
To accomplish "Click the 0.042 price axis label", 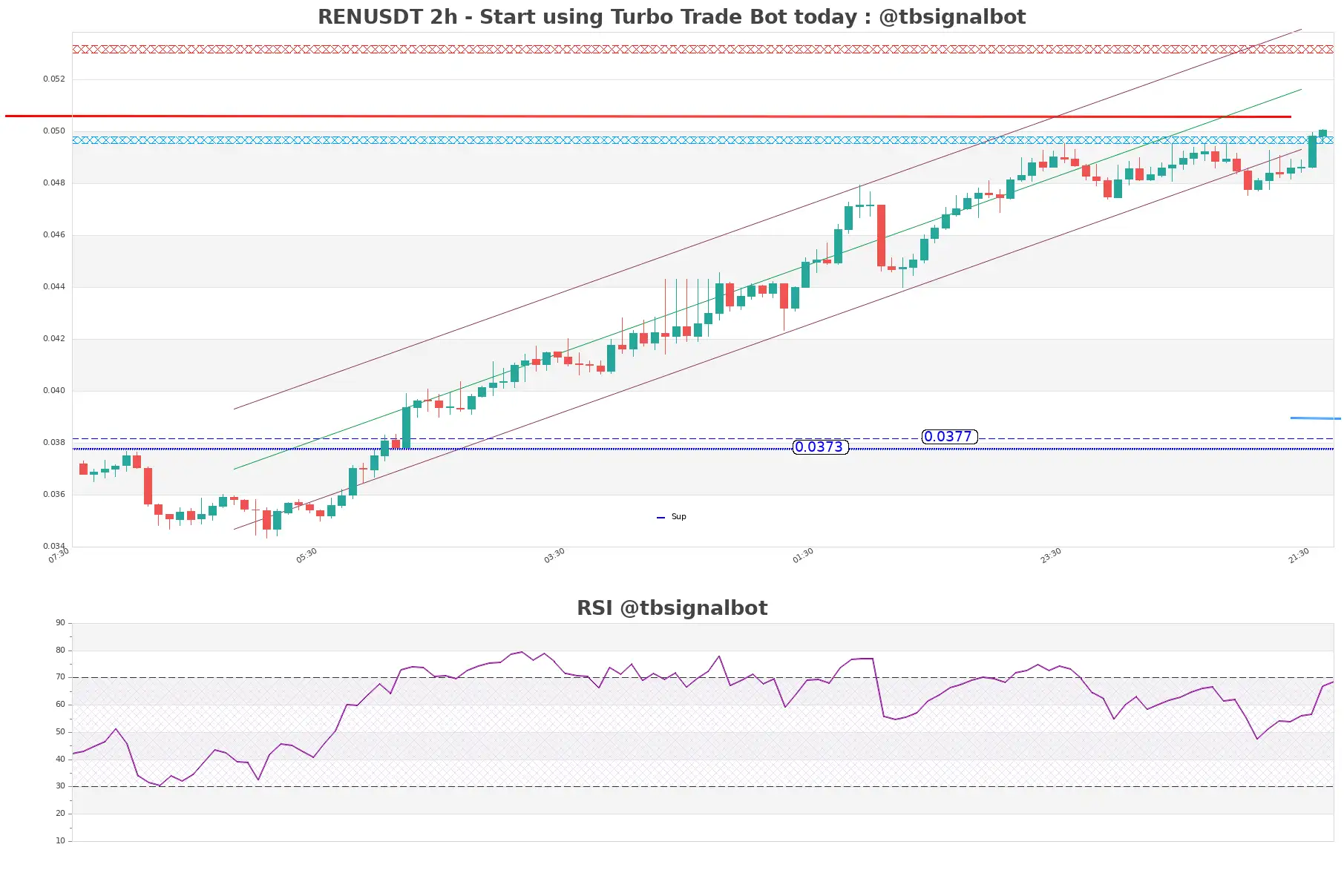I will pyautogui.click(x=54, y=338).
